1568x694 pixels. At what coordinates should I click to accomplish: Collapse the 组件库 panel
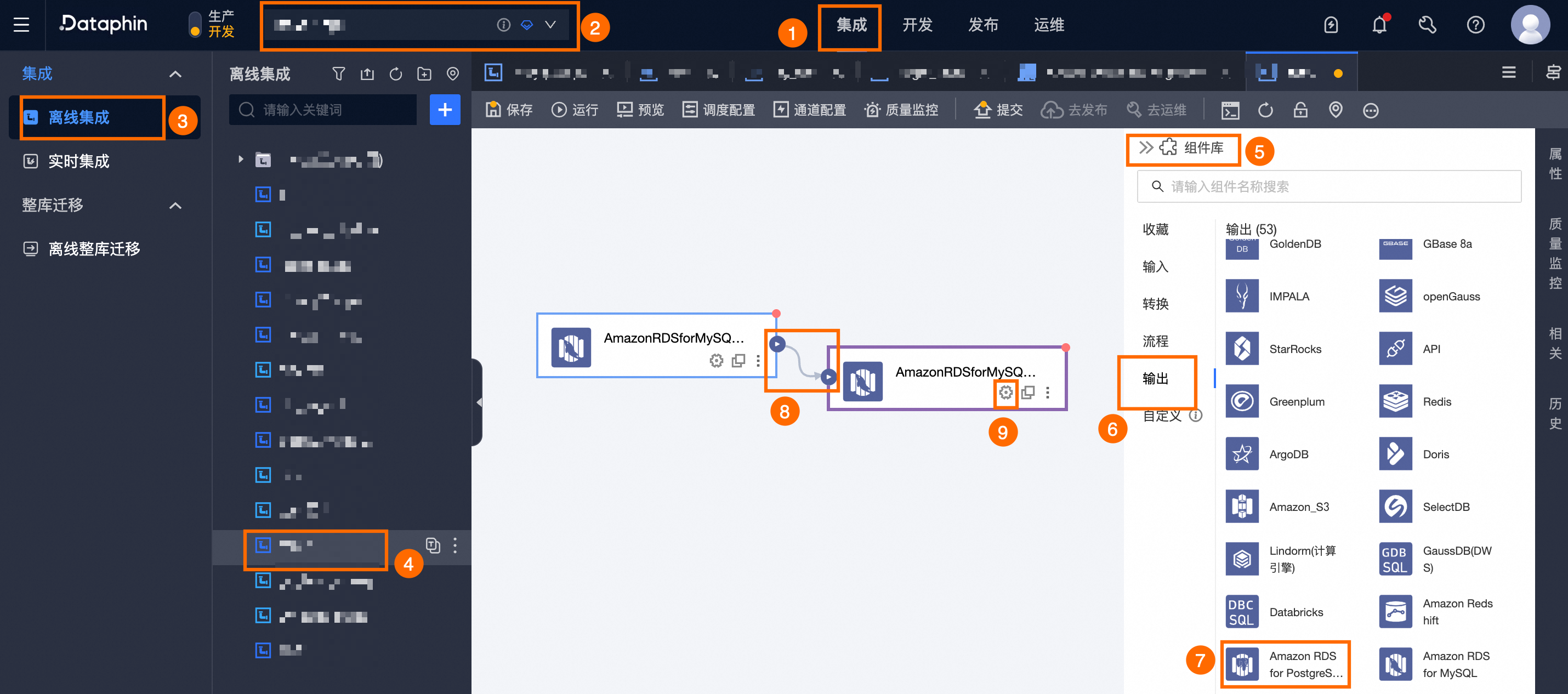pos(1146,147)
